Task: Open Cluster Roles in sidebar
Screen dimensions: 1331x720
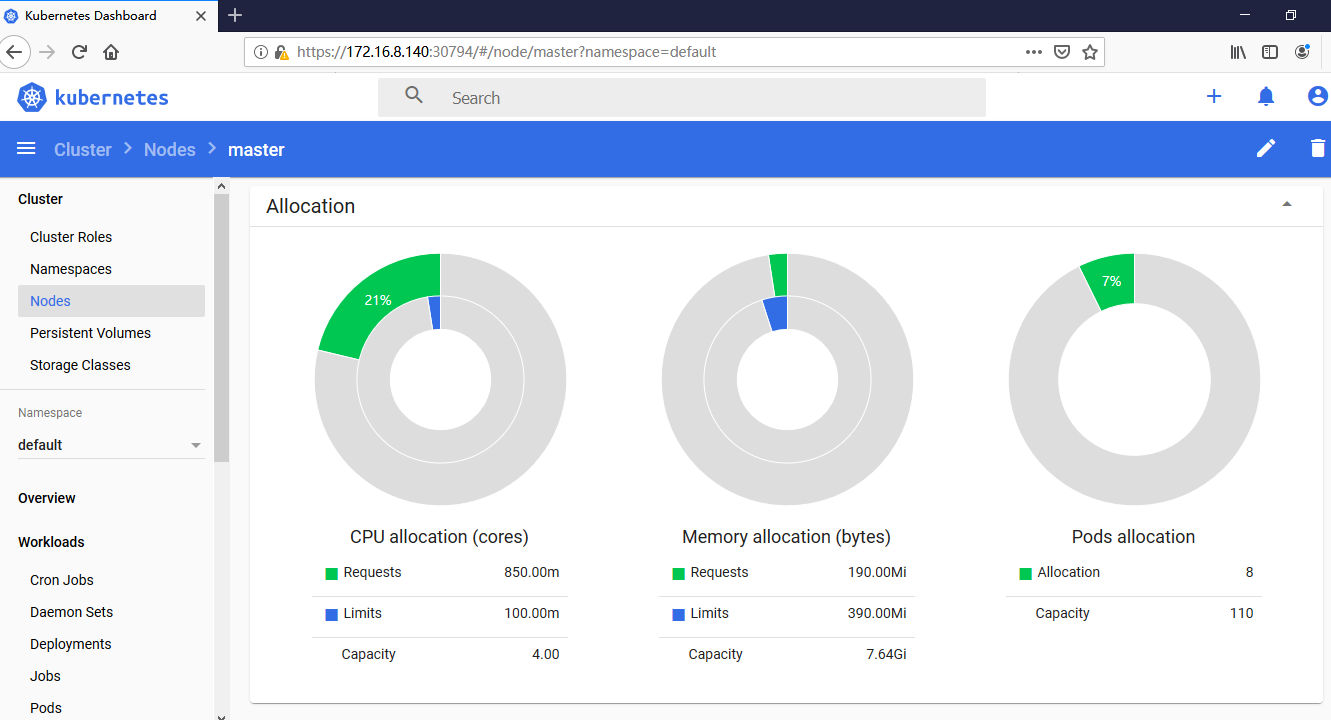Action: (x=71, y=237)
